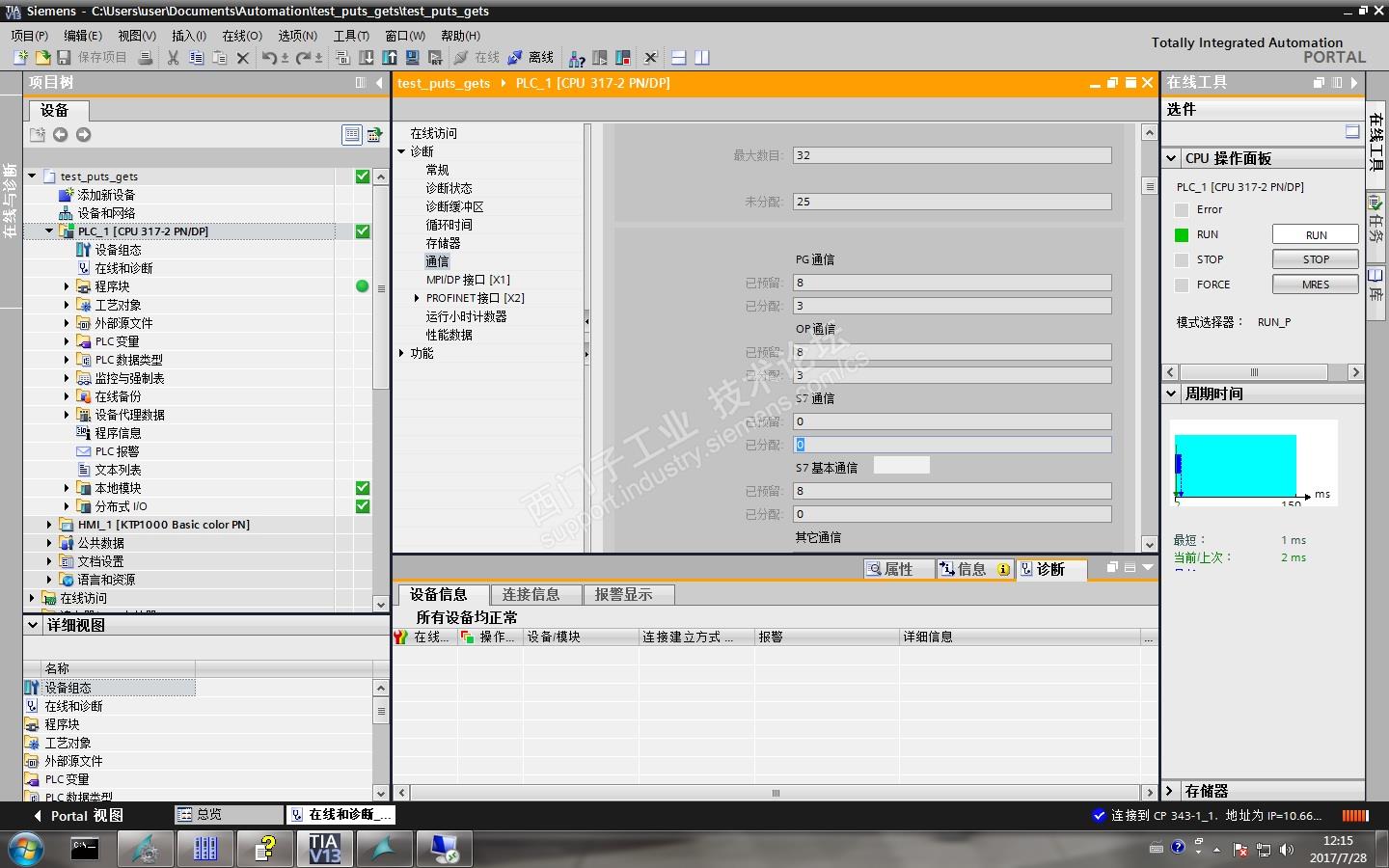Expand the 程序块 tree node
1389x868 pixels.
coord(67,286)
